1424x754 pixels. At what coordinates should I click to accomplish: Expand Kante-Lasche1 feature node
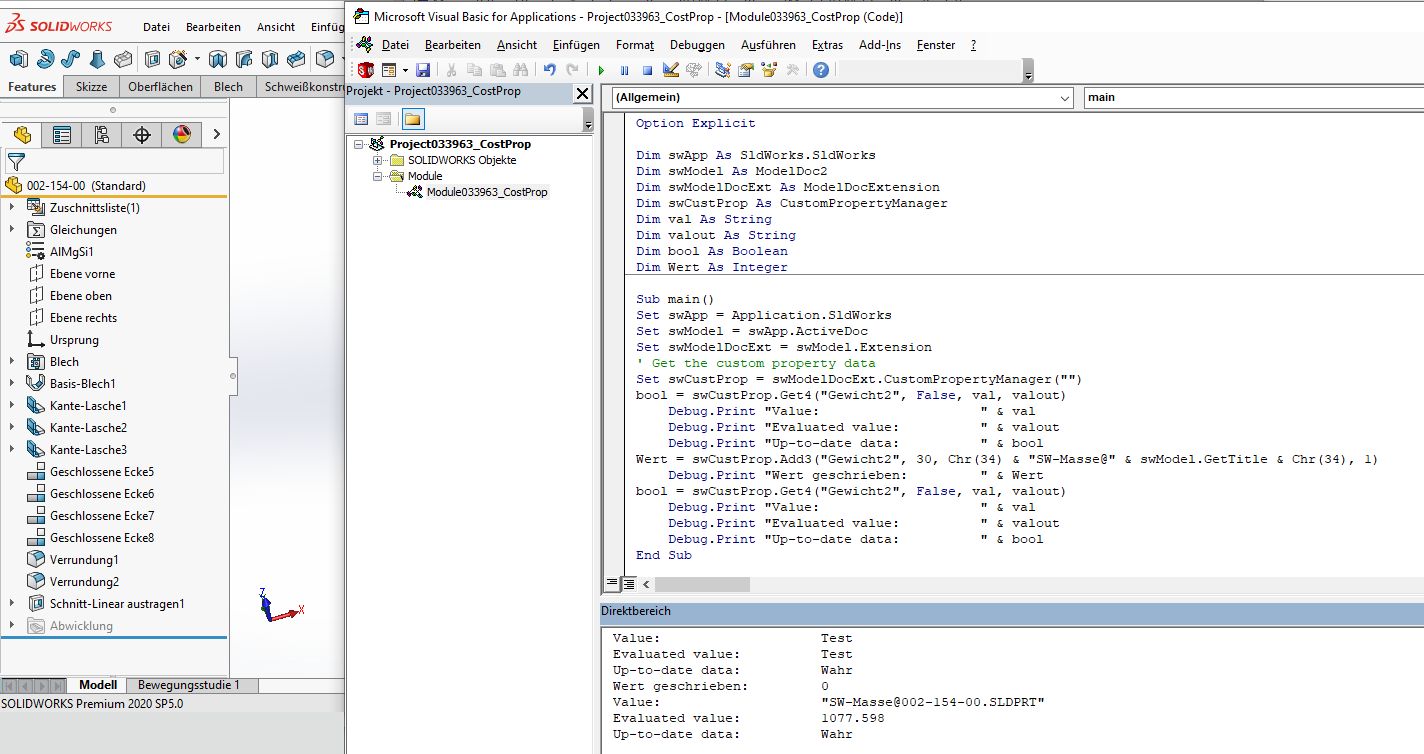point(11,405)
